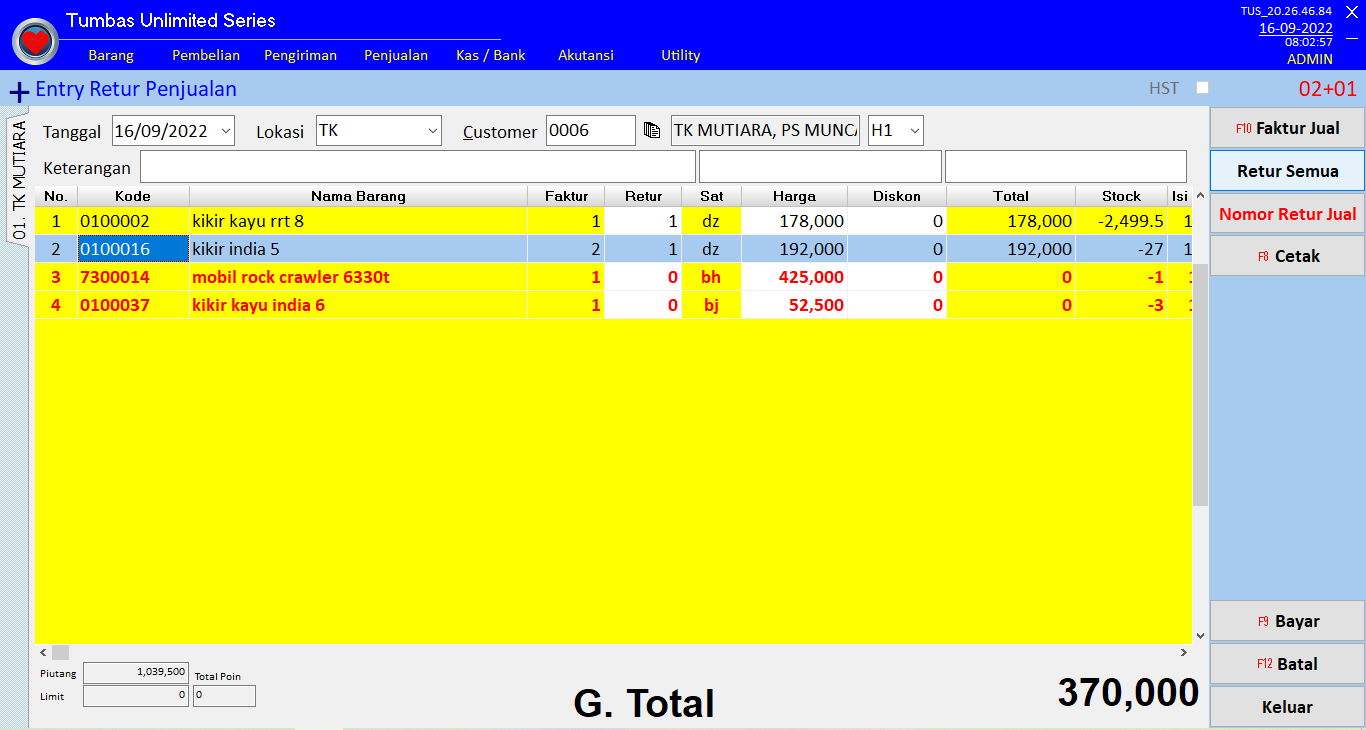Select the kikir kayu india 6 row
1366x730 pixels.
[x=613, y=305]
